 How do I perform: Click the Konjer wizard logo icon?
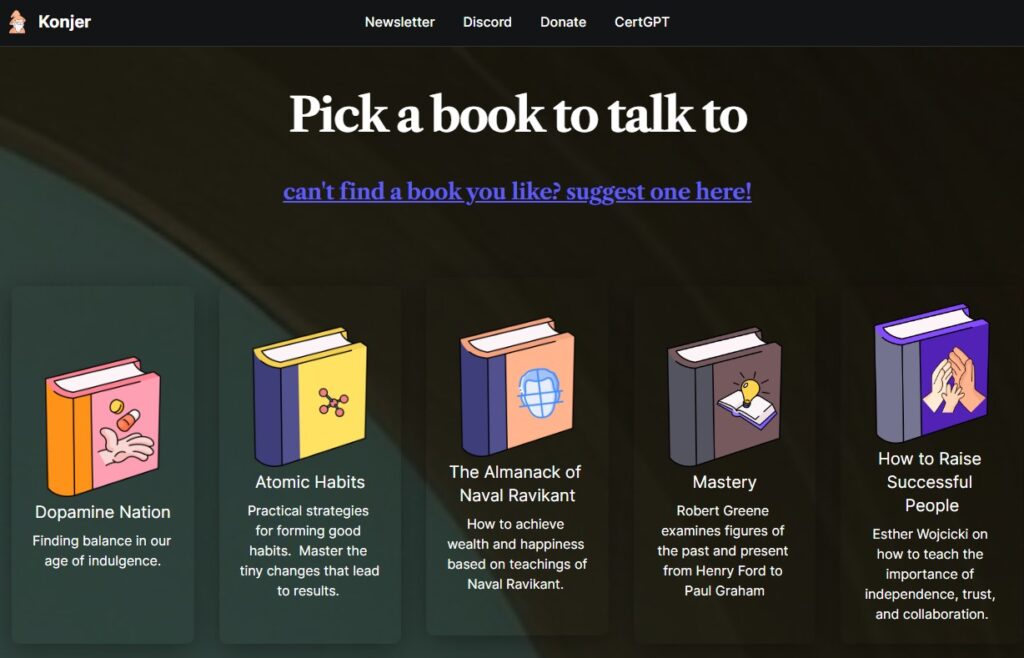pyautogui.click(x=18, y=22)
